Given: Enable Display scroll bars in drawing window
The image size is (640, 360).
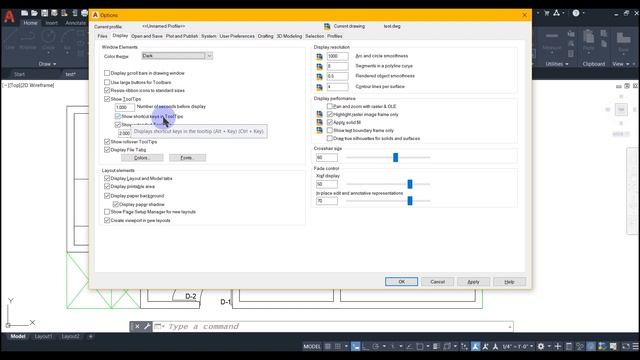Looking at the screenshot, I should pos(107,73).
